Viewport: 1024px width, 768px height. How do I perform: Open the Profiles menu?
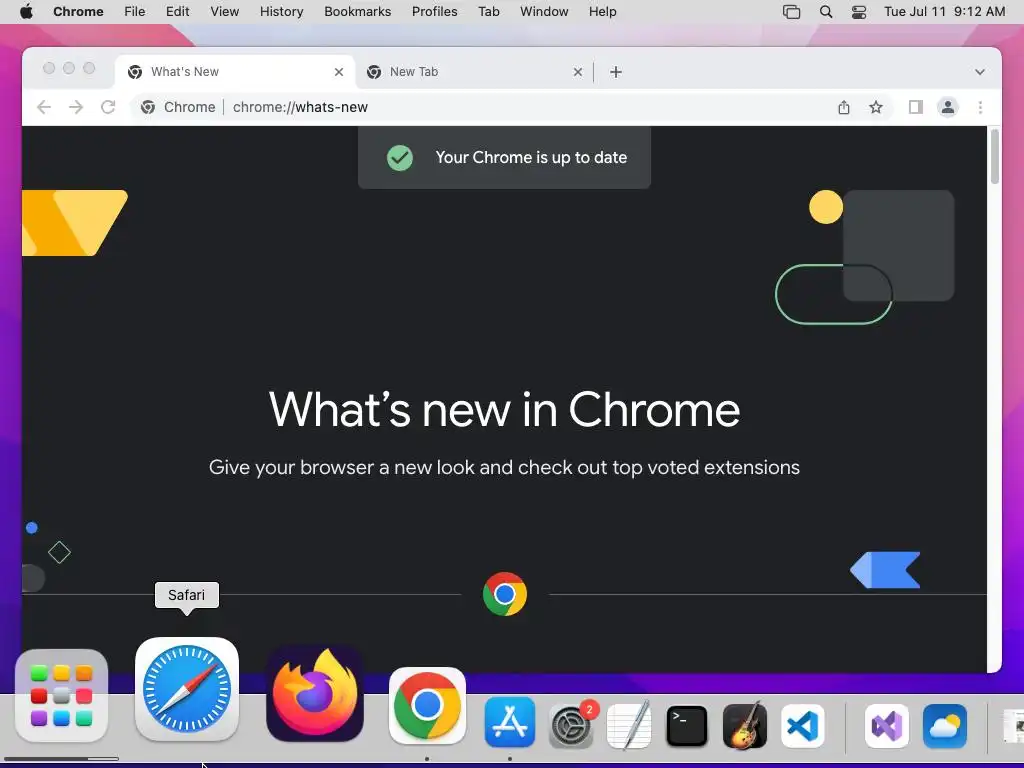click(x=434, y=12)
